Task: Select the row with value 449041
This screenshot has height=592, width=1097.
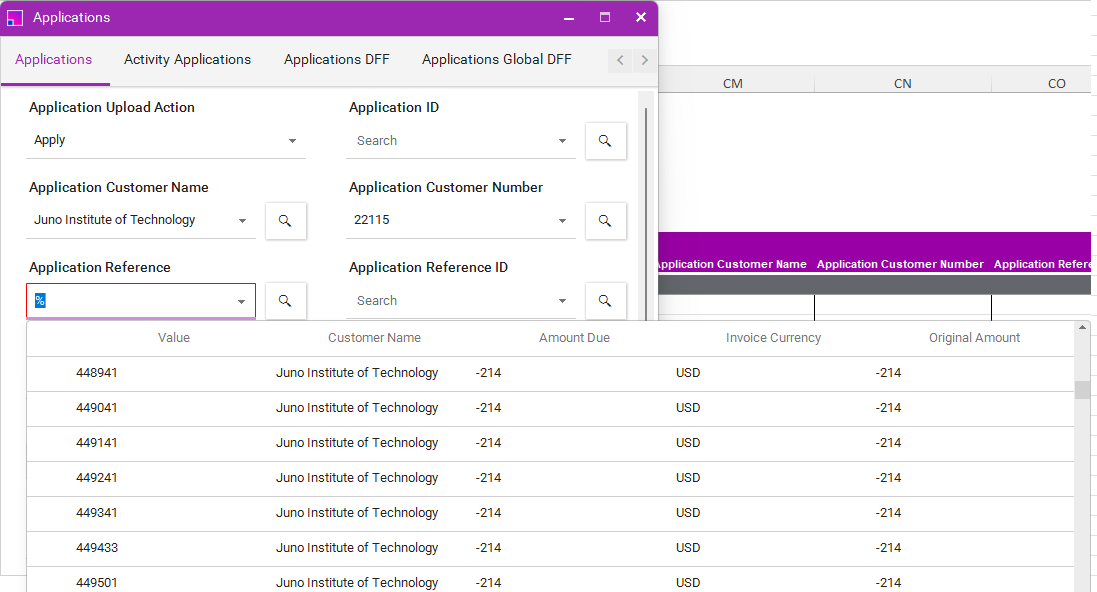Action: [551, 408]
